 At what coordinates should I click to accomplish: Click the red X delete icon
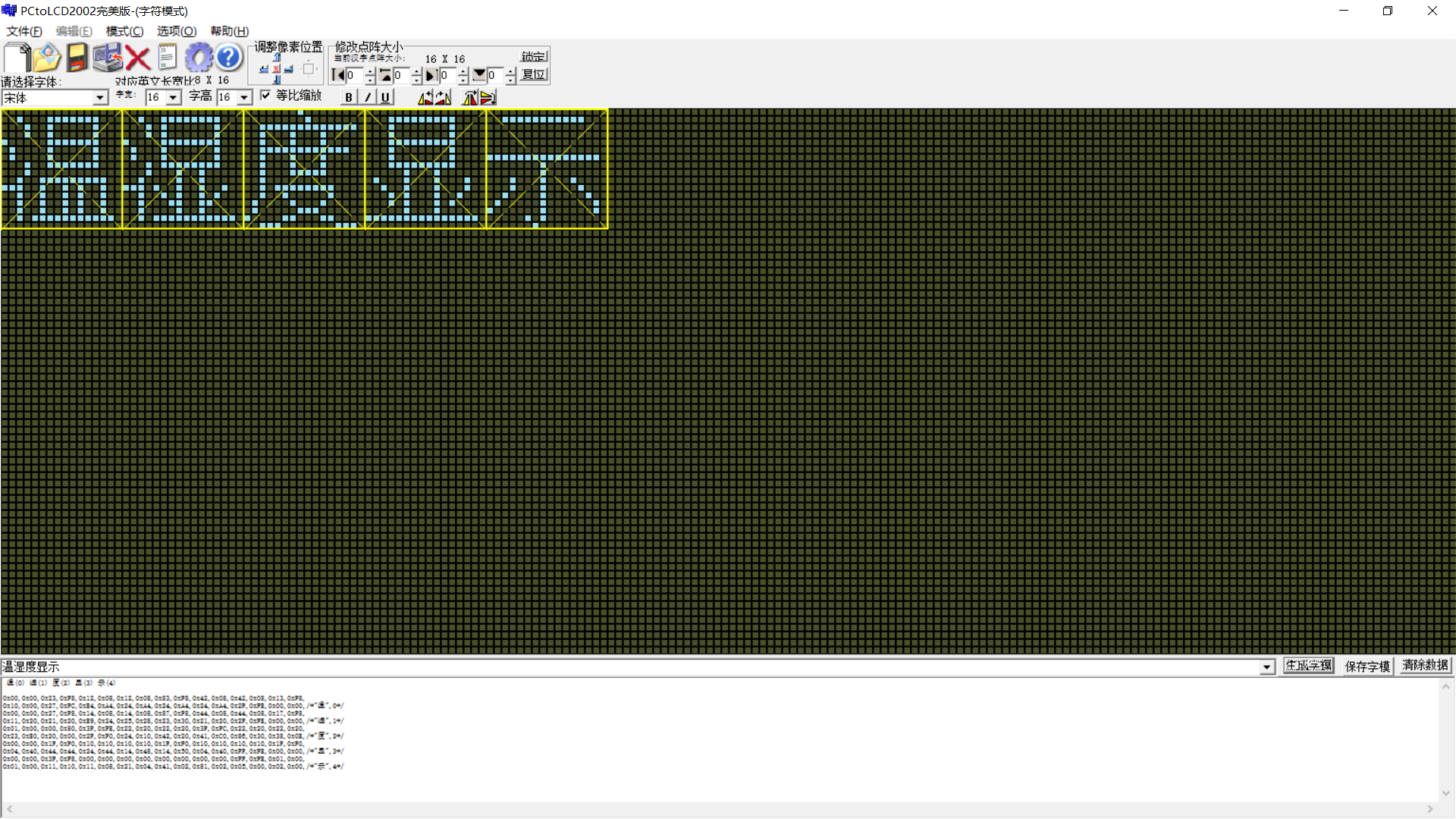click(137, 58)
